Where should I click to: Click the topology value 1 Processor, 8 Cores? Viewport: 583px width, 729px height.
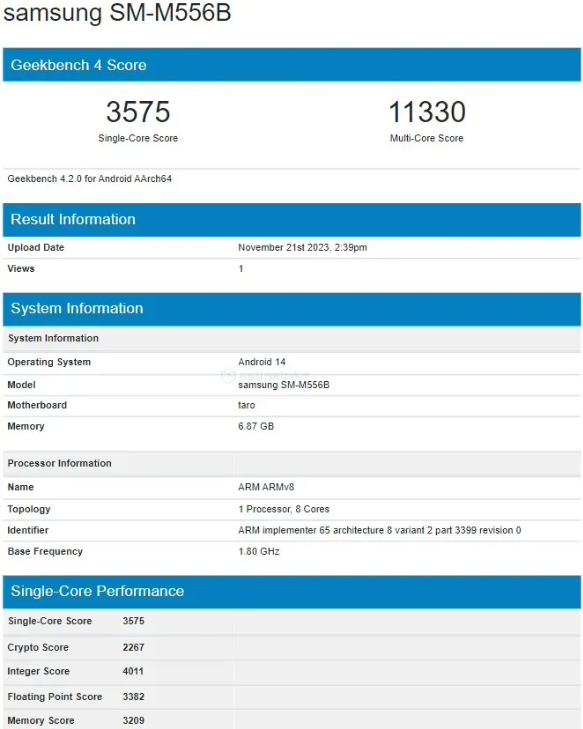[284, 509]
